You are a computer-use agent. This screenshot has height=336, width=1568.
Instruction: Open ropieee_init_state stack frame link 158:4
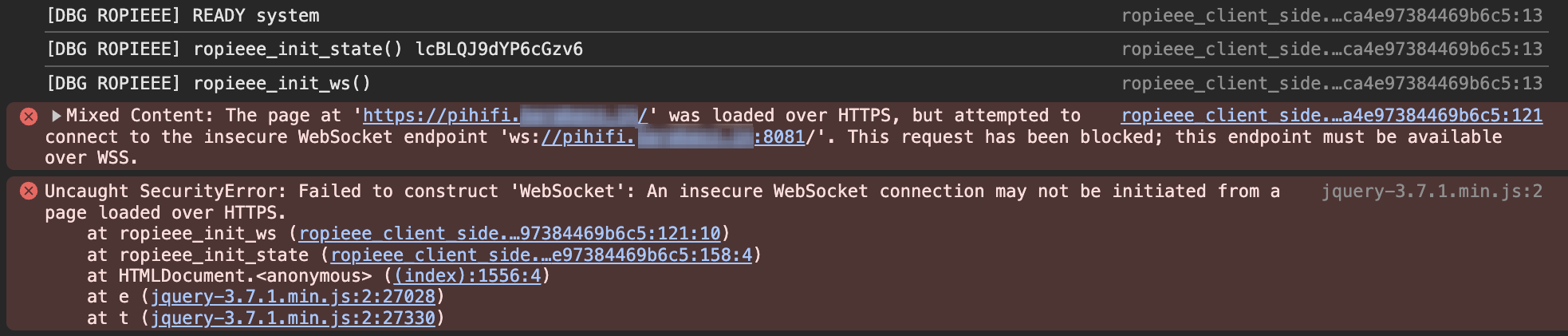541,255
